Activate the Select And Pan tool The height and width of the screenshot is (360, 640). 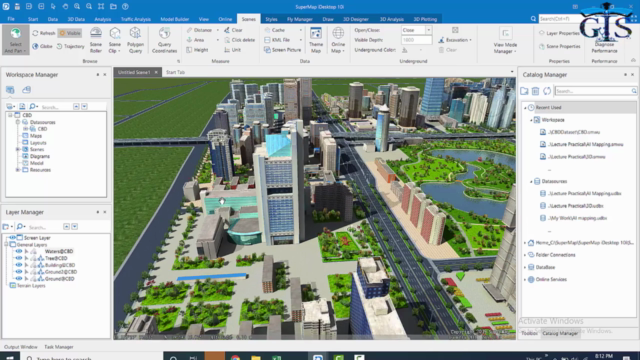pyautogui.click(x=15, y=40)
